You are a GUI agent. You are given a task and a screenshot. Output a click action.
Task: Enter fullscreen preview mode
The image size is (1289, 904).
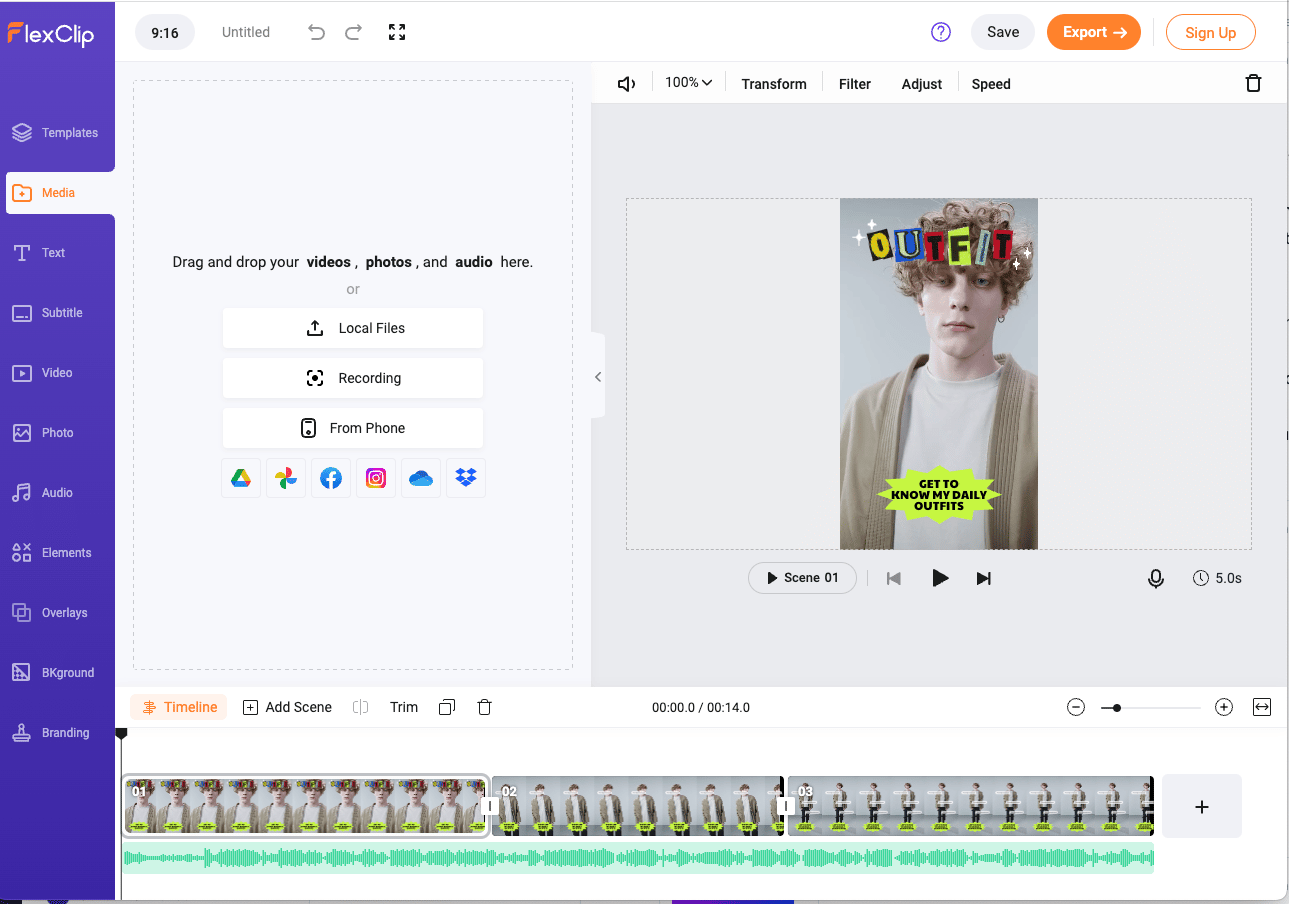397,32
